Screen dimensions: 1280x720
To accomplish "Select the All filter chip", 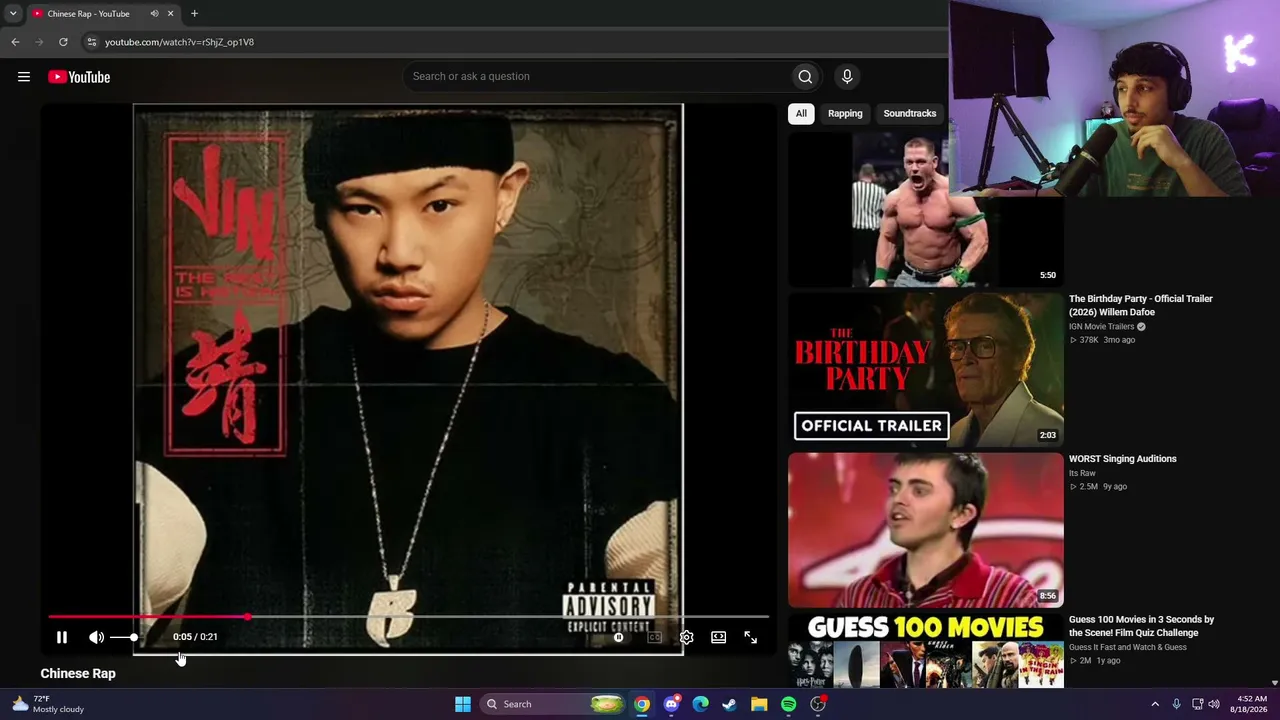I will 801,114.
